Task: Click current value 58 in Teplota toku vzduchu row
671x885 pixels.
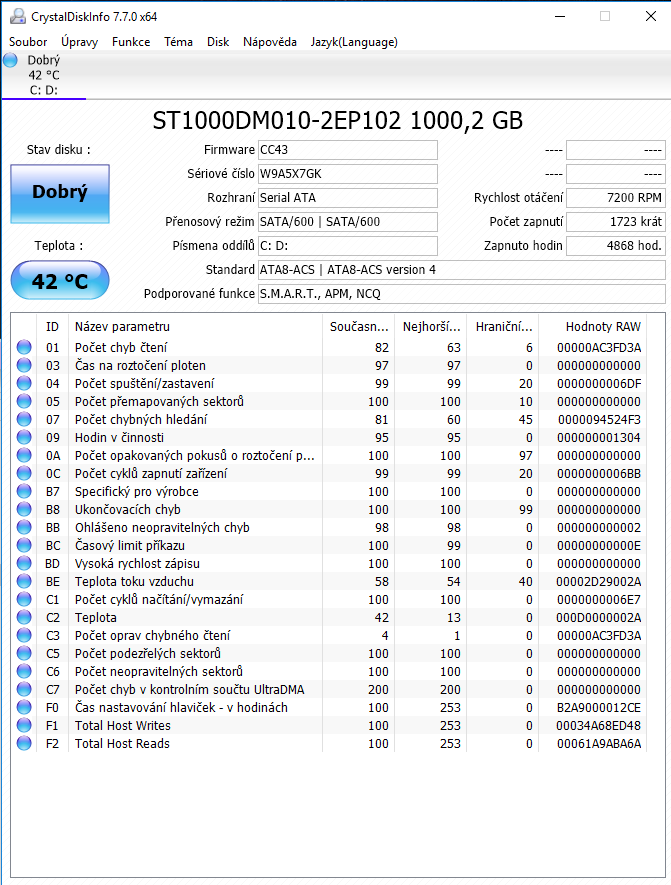Action: point(381,582)
